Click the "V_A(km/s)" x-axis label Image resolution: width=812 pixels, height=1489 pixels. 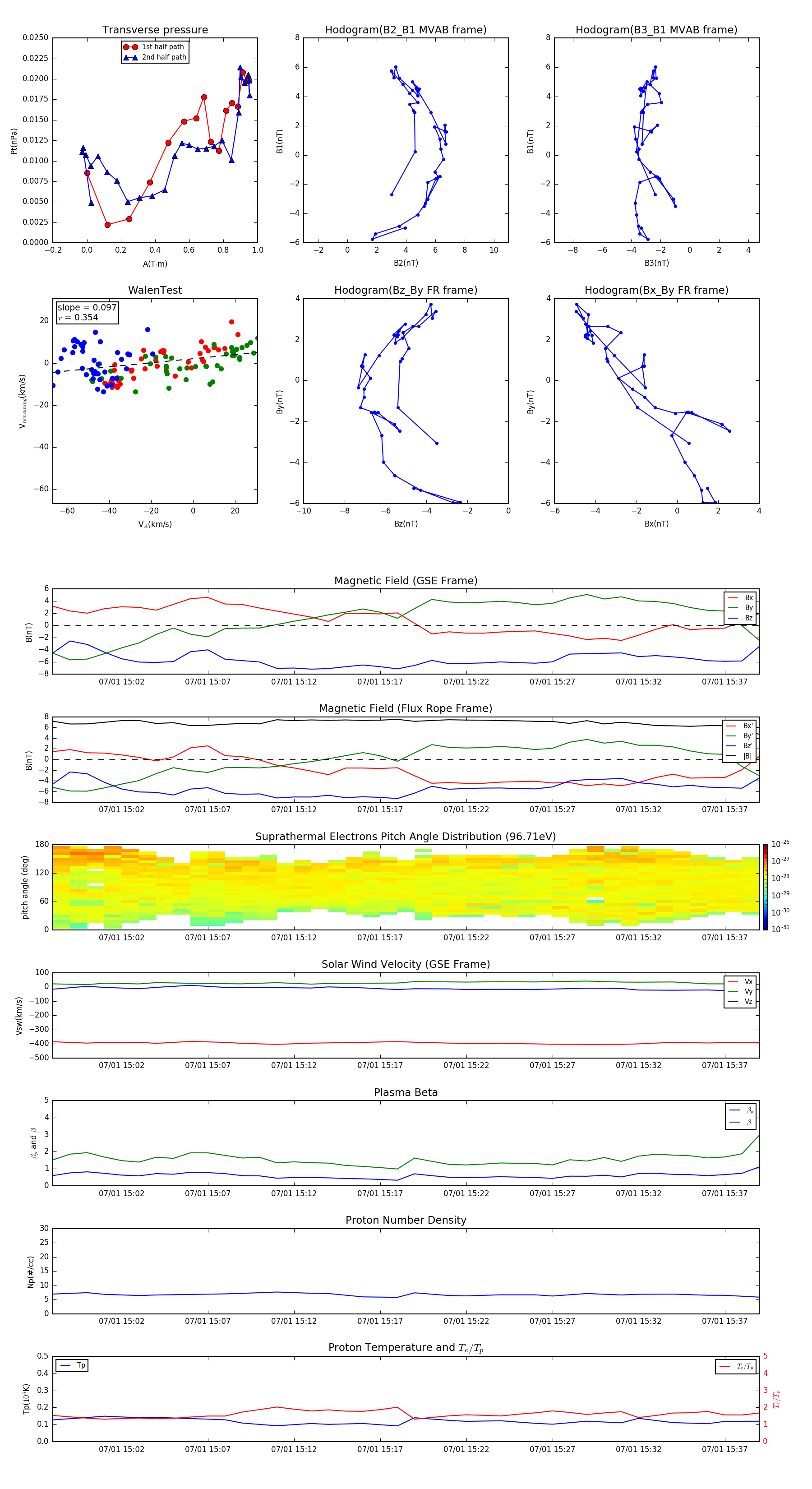pyautogui.click(x=155, y=524)
